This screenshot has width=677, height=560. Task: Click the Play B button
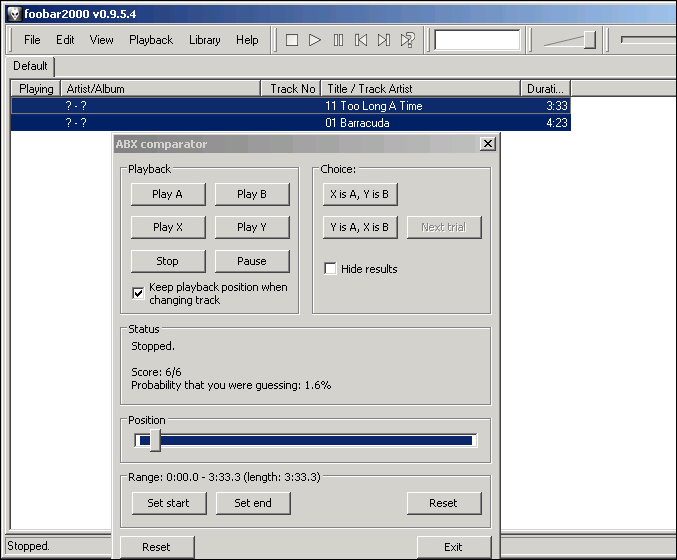pyautogui.click(x=252, y=194)
